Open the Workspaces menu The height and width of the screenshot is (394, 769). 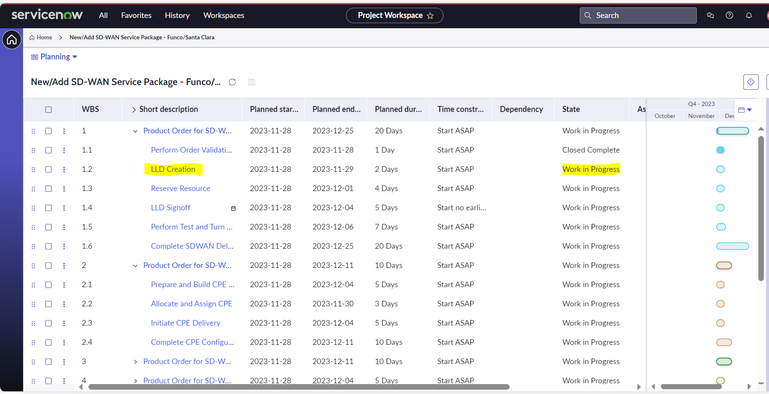tap(224, 16)
